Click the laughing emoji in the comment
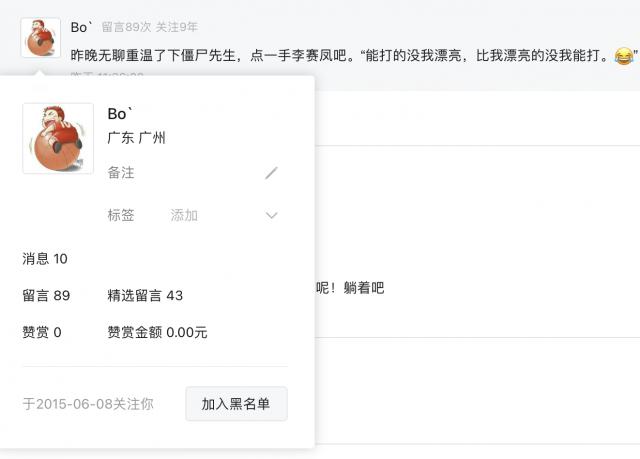 pos(624,55)
